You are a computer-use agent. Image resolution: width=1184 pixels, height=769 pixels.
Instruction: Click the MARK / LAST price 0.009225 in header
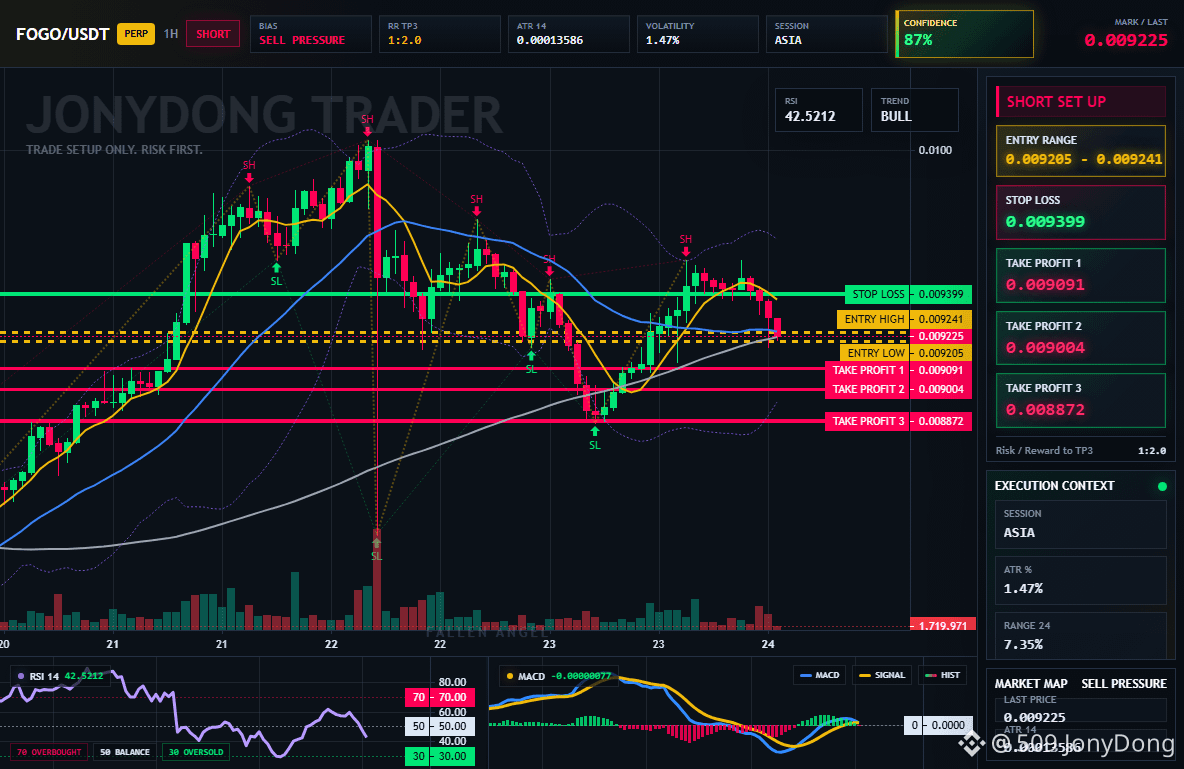pos(1126,40)
